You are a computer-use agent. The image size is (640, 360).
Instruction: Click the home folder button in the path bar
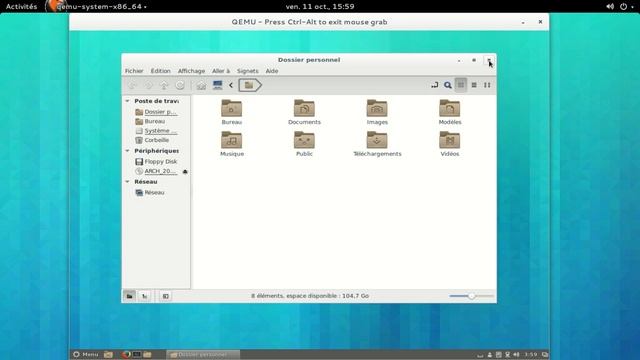point(249,85)
